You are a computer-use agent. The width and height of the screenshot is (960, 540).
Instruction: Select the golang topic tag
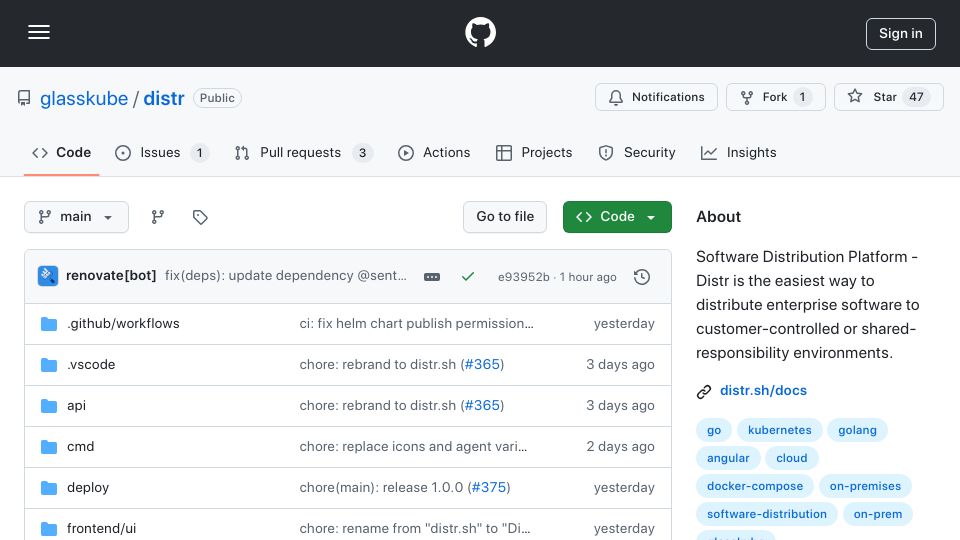857,430
